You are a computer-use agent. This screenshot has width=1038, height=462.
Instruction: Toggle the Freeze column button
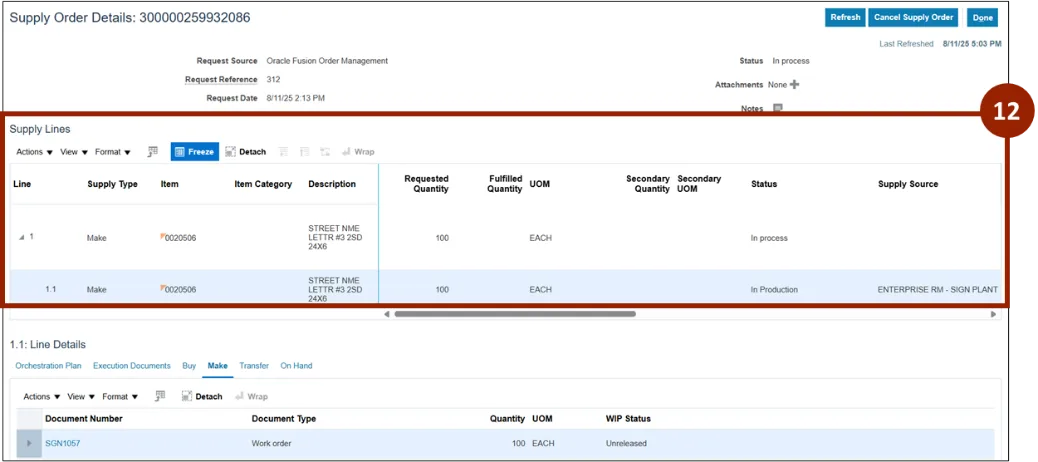(x=194, y=152)
